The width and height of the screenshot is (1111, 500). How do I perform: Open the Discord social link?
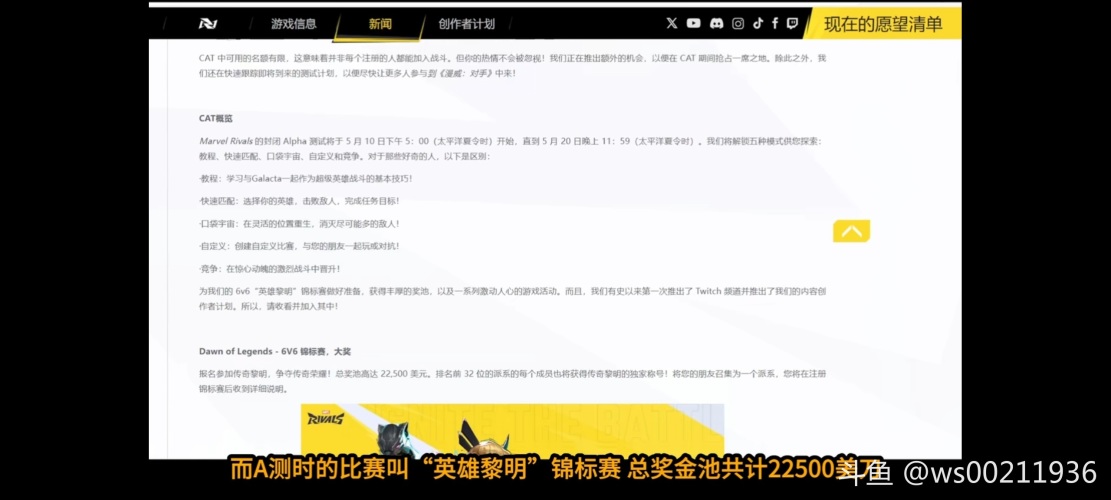(x=716, y=23)
